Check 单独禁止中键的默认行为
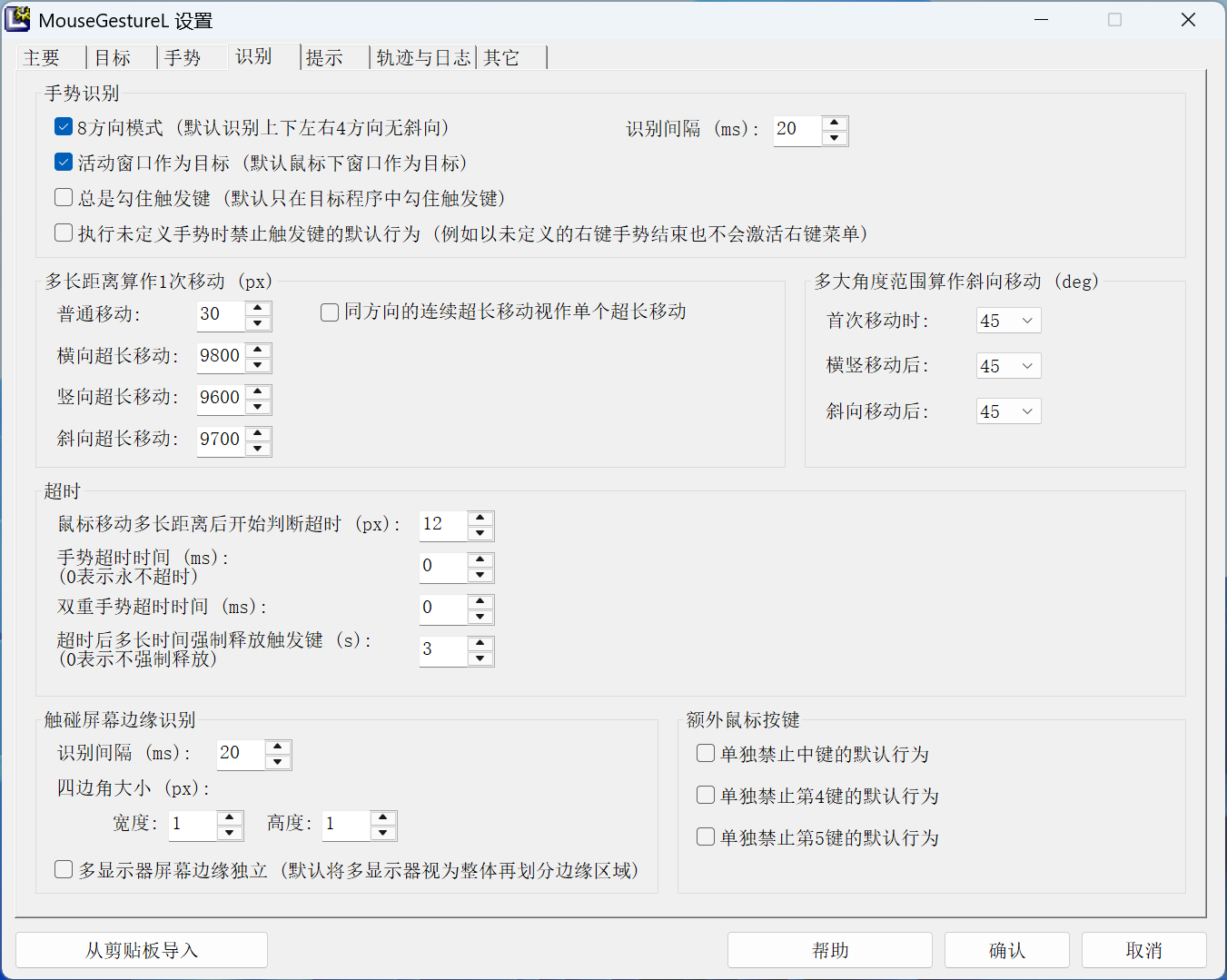1227x980 pixels. click(x=706, y=754)
